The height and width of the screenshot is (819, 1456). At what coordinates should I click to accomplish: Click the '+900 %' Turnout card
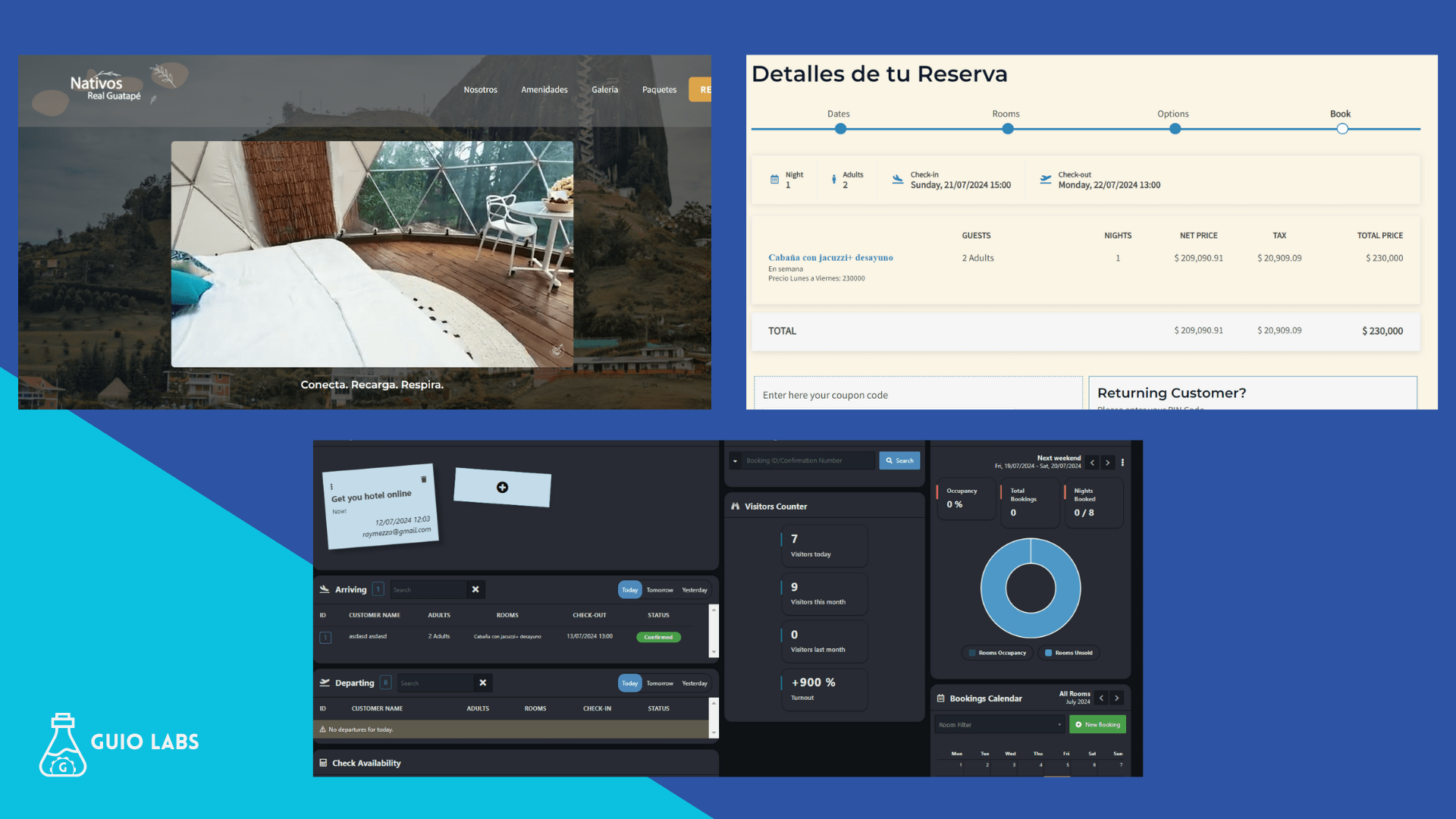coord(824,689)
